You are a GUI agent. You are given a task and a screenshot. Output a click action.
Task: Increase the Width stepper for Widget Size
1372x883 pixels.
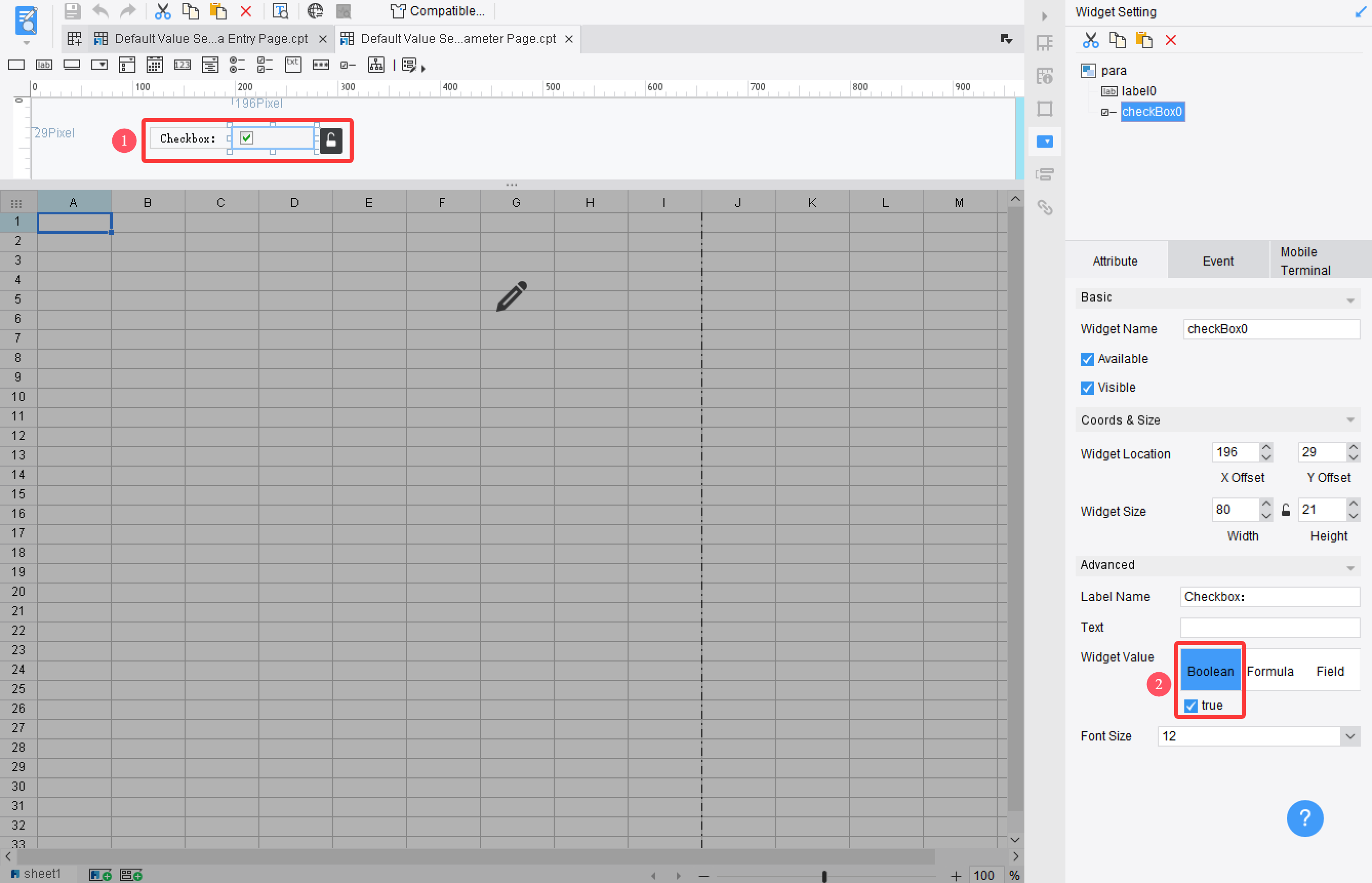(x=1267, y=505)
